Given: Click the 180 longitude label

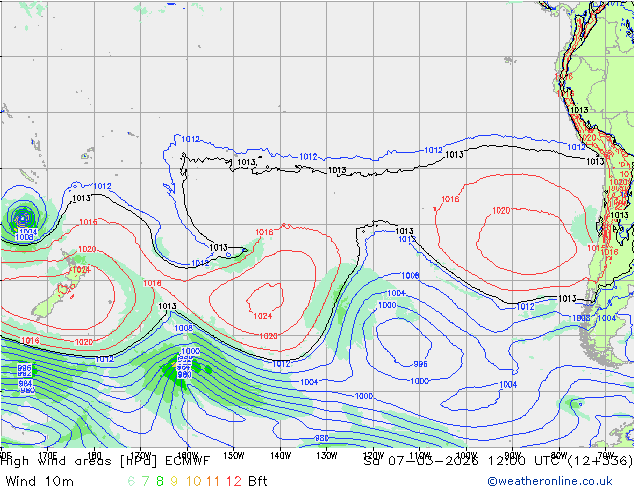Looking at the screenshot, I should (94, 456).
